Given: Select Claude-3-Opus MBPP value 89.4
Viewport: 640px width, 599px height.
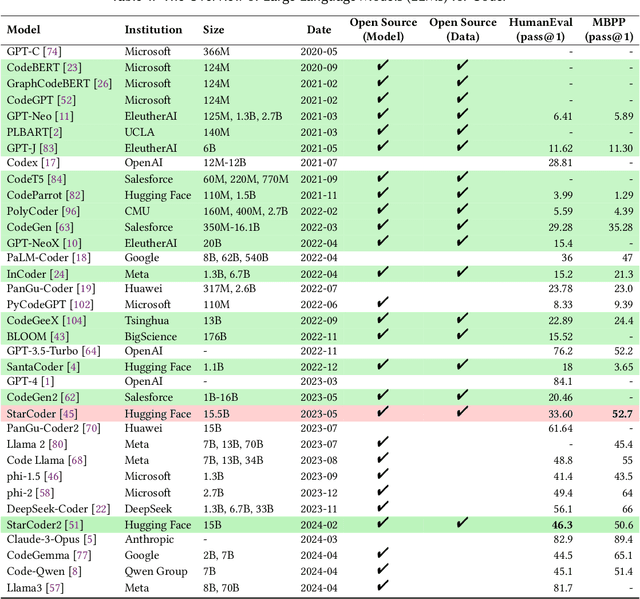Looking at the screenshot, I should [623, 539].
